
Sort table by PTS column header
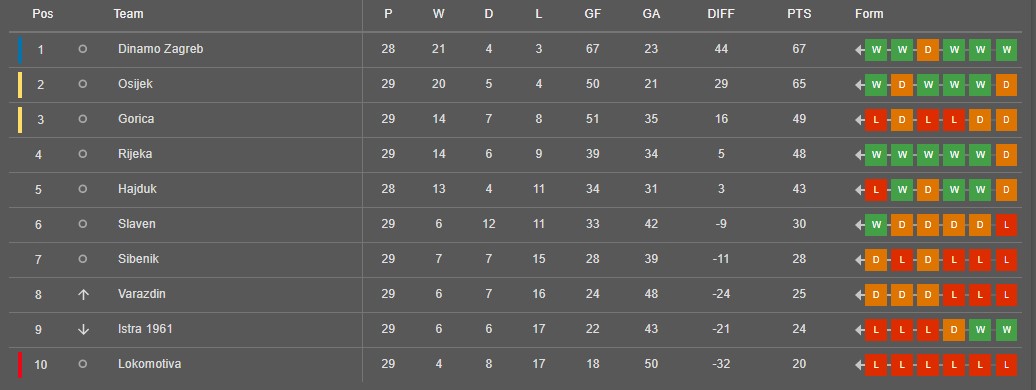click(x=799, y=14)
